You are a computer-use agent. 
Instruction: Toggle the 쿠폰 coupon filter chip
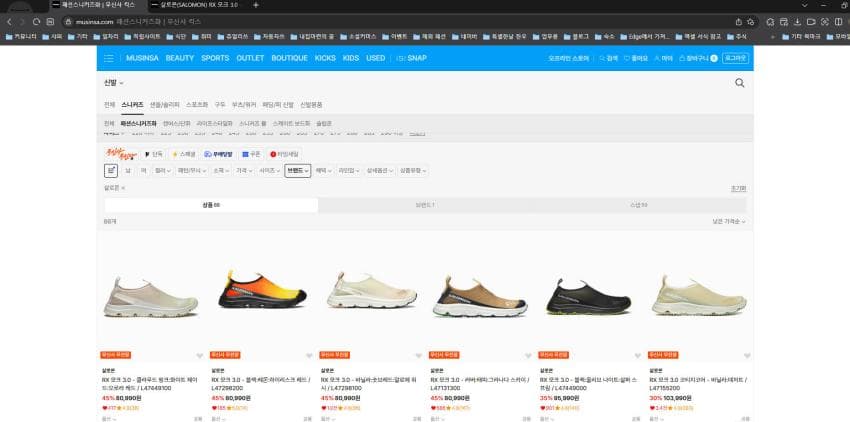pyautogui.click(x=251, y=154)
